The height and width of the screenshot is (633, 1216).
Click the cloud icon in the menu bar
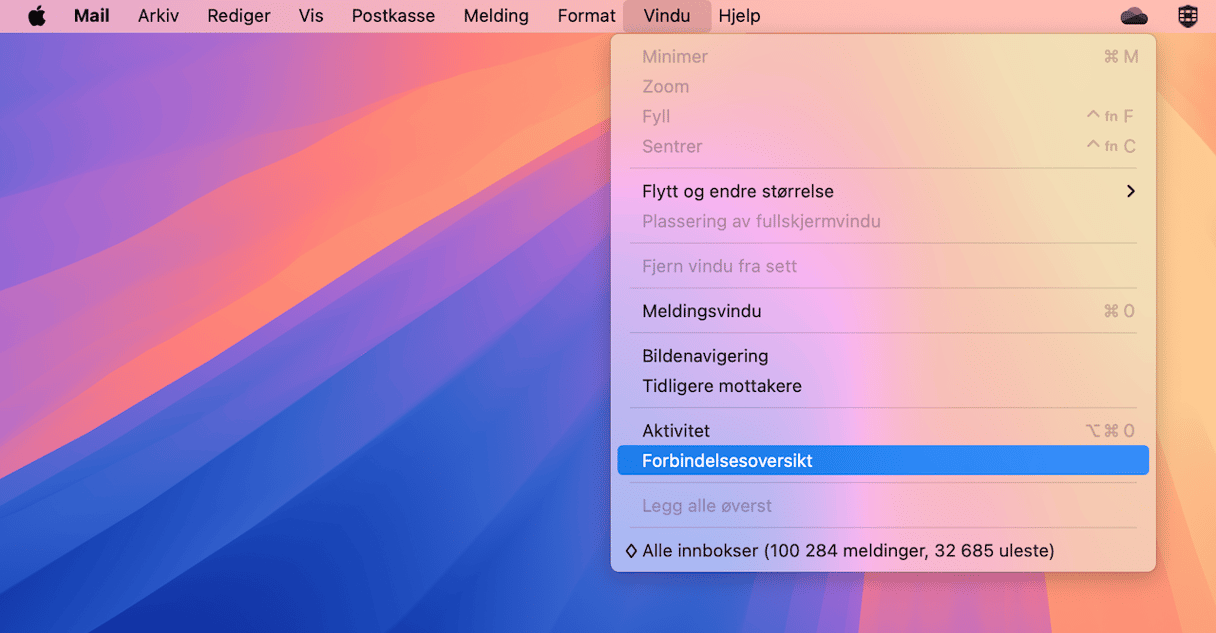[x=1134, y=16]
